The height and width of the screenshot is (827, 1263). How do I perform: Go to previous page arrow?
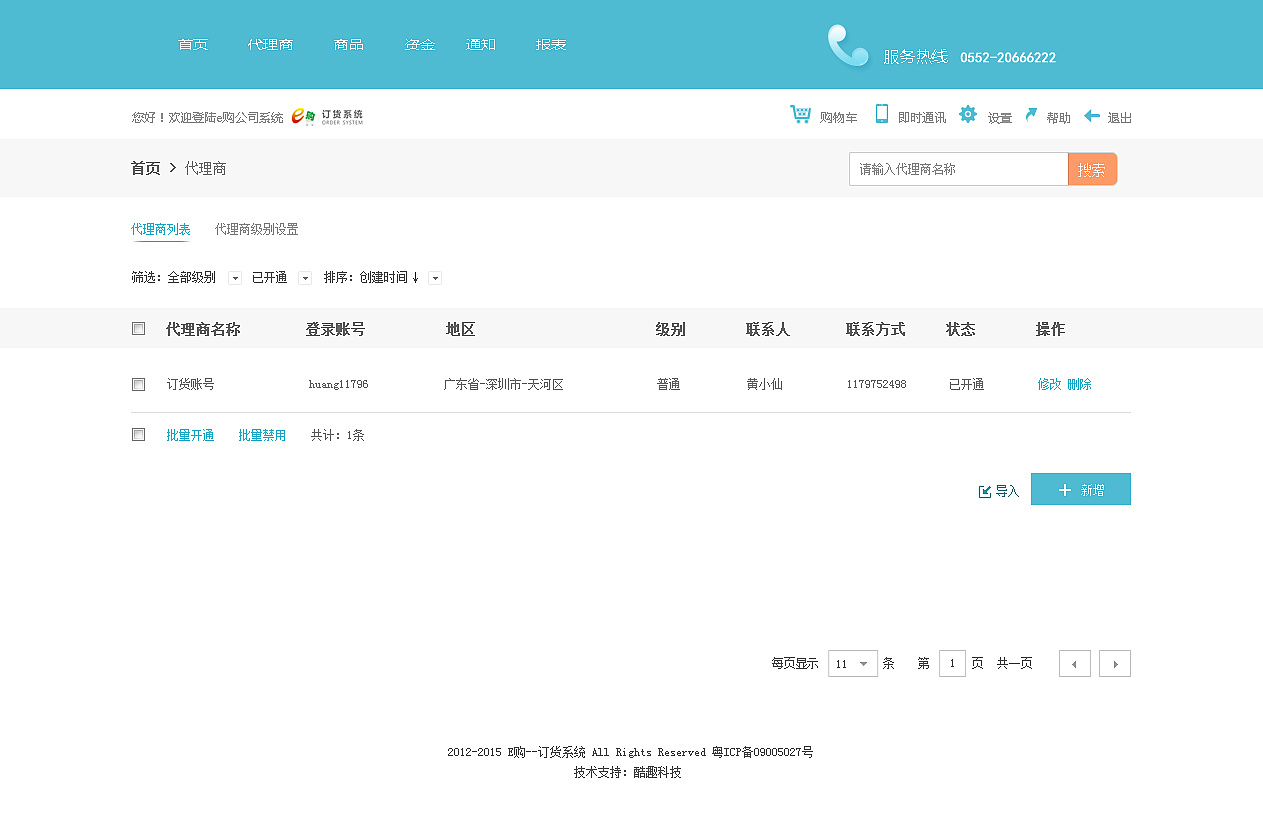[1075, 664]
